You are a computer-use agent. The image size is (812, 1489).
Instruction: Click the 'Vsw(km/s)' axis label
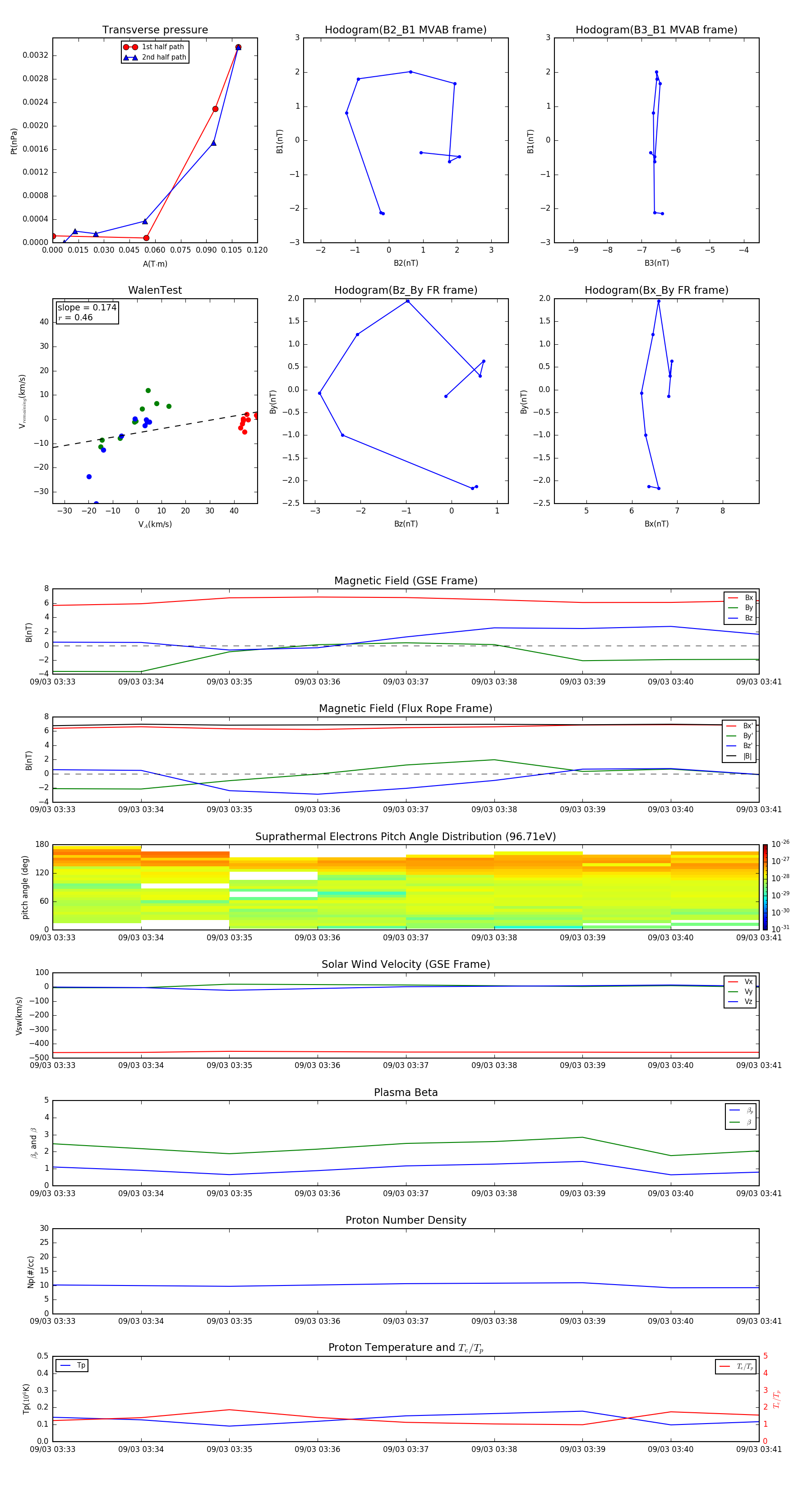point(19,1015)
